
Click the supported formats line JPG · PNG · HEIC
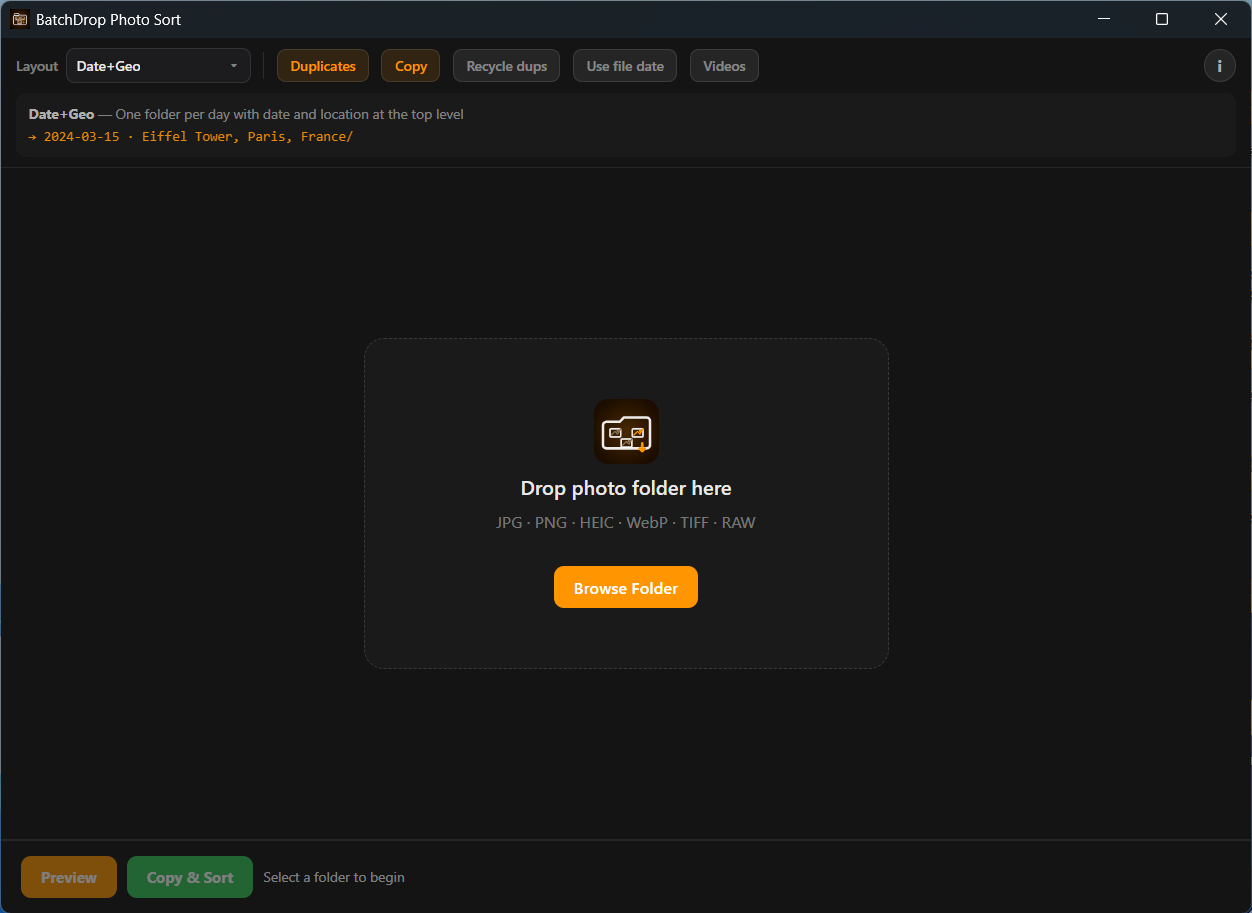pyautogui.click(x=626, y=522)
